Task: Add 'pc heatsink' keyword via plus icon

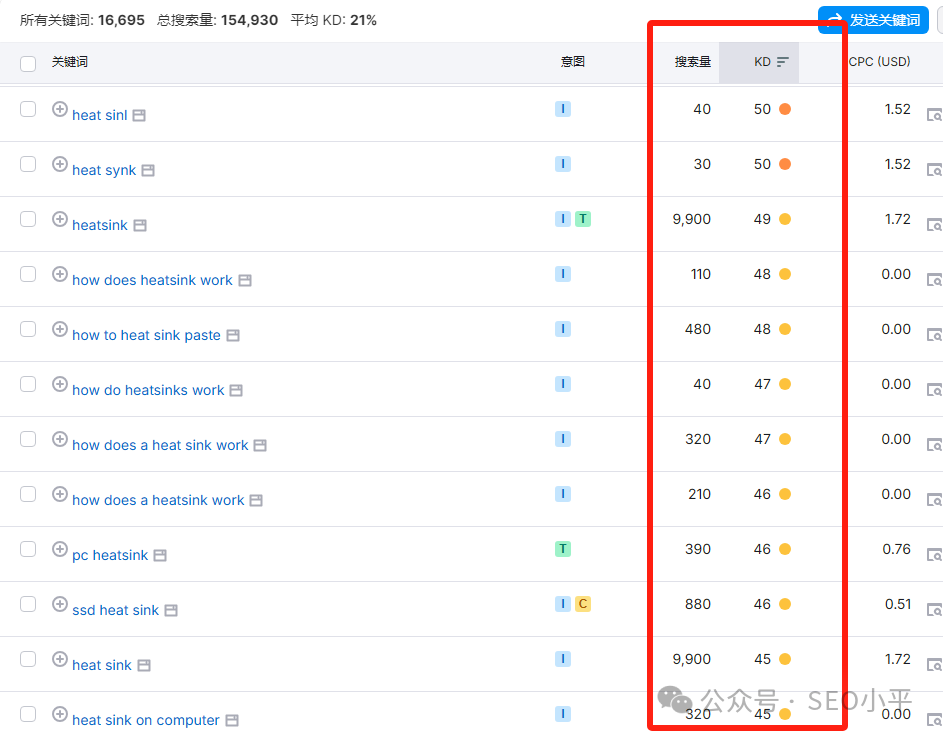Action: coord(60,549)
